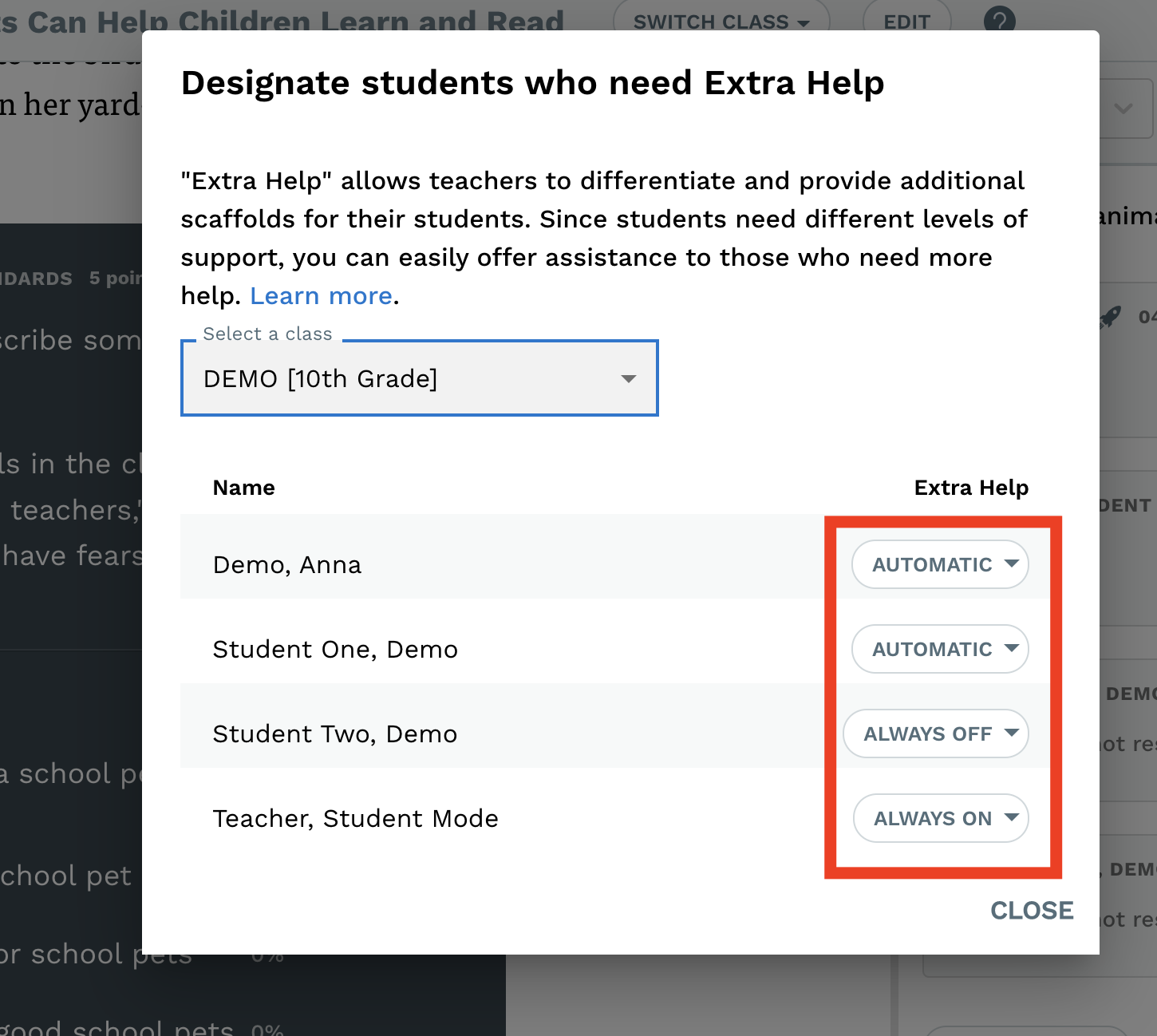
Task: Select the name Teacher, Student Mode
Action: click(356, 819)
